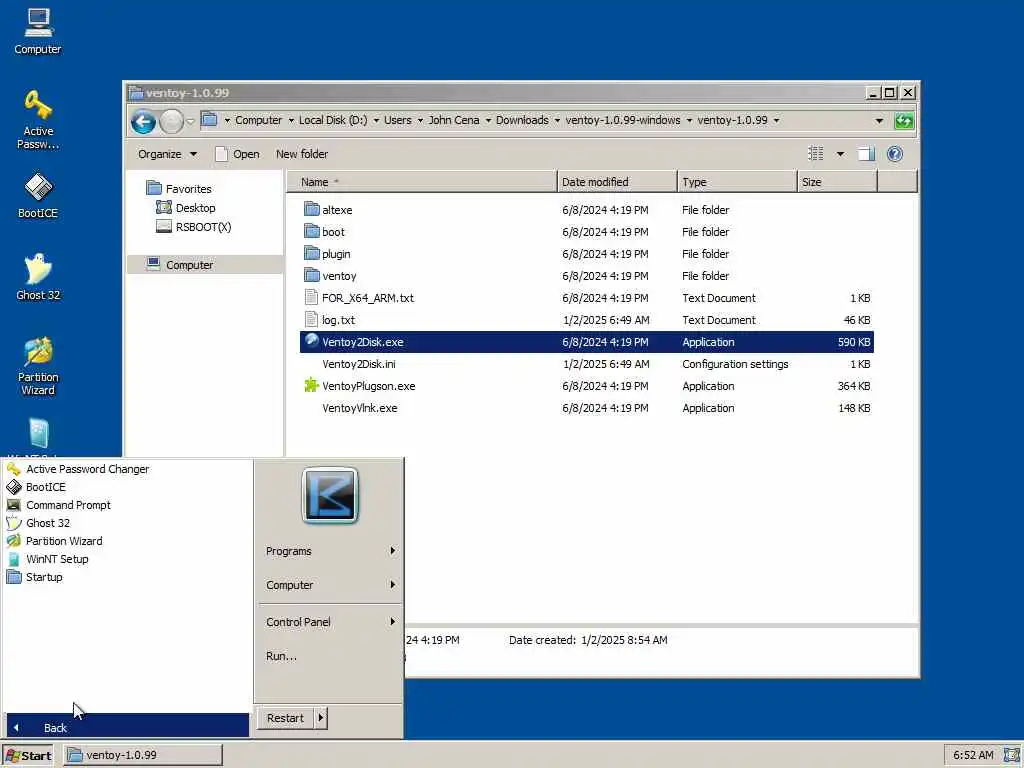Sort by the Name column header
The height and width of the screenshot is (768, 1024).
tap(422, 182)
